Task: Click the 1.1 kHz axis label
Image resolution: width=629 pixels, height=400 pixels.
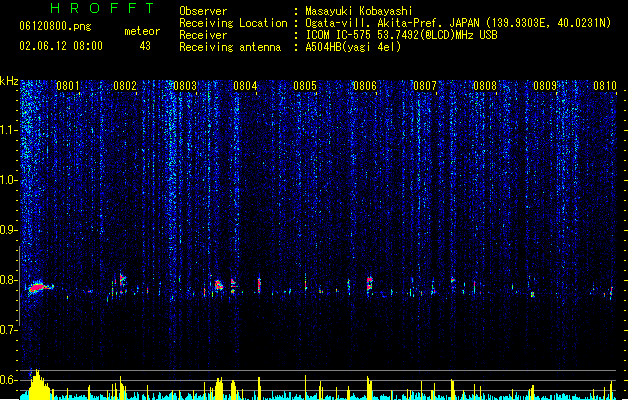Action: [x=9, y=130]
